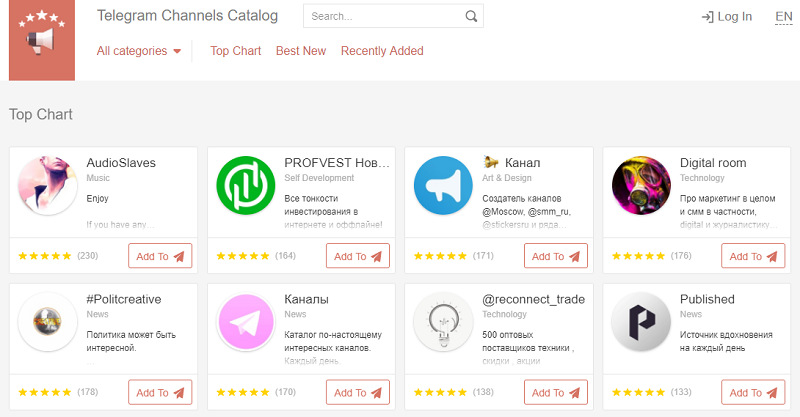Viewport: 800px width, 417px height.
Task: Click the AudioSlaves star rating
Action: (x=45, y=257)
